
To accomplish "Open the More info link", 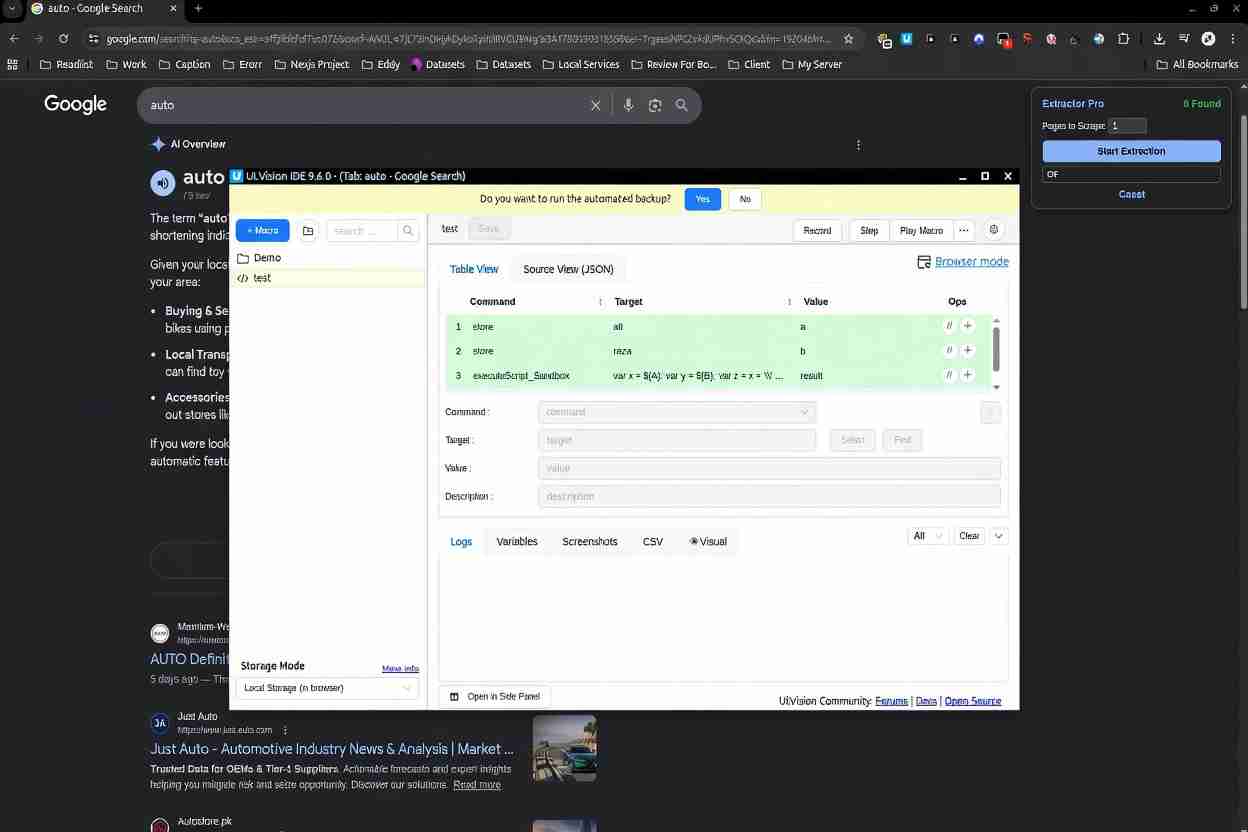I will 400,669.
